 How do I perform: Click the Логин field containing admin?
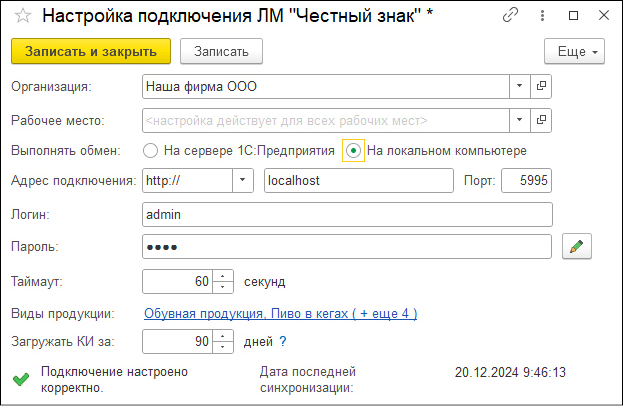[x=347, y=215]
